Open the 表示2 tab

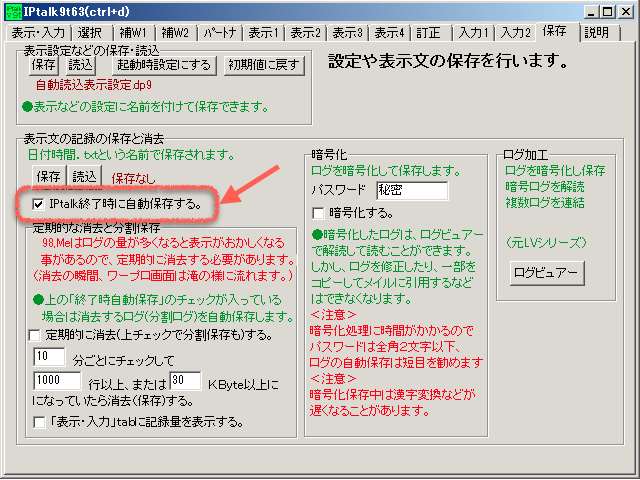pos(305,33)
